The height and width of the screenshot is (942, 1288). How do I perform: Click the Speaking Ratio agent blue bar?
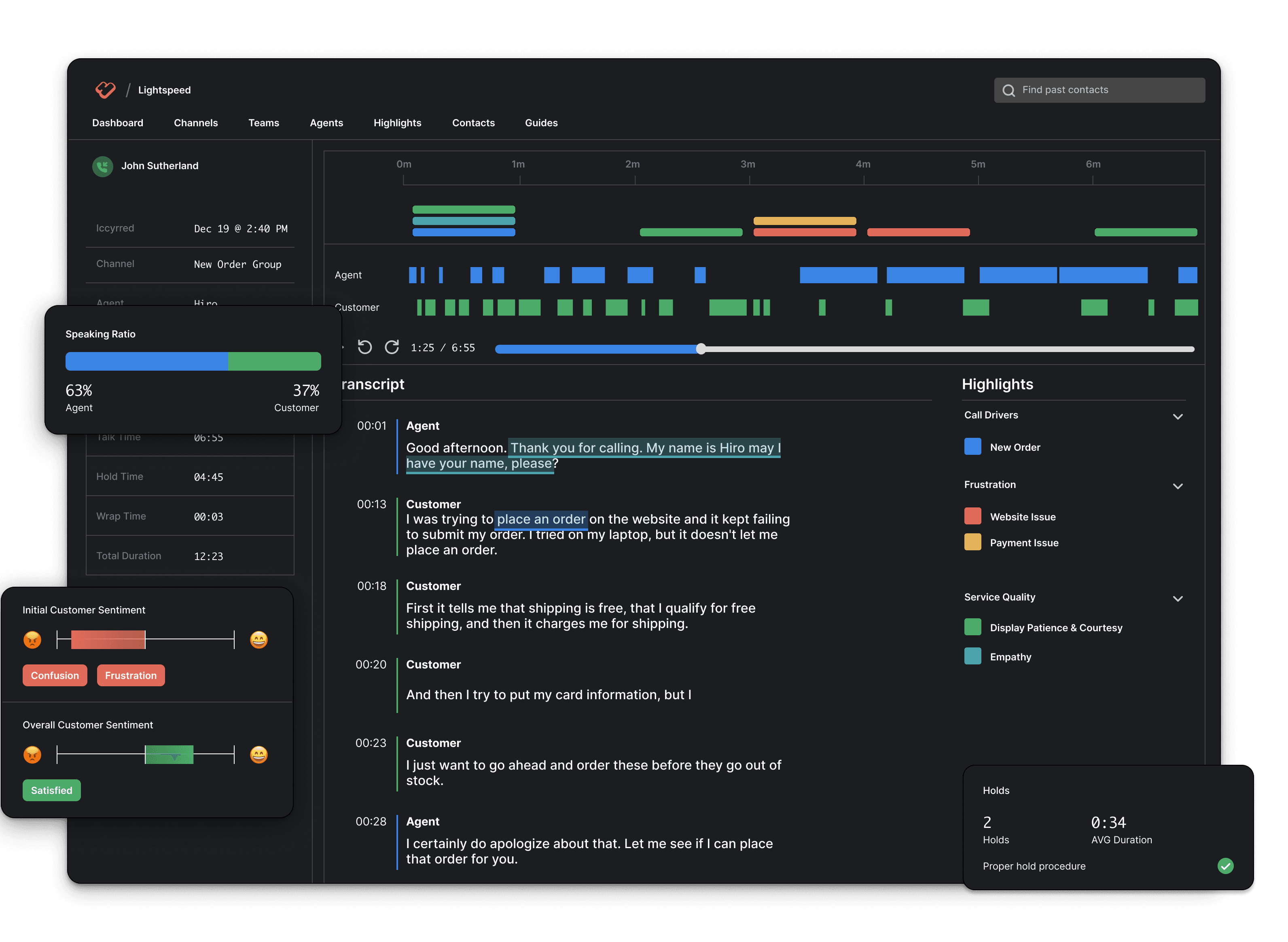[x=146, y=361]
